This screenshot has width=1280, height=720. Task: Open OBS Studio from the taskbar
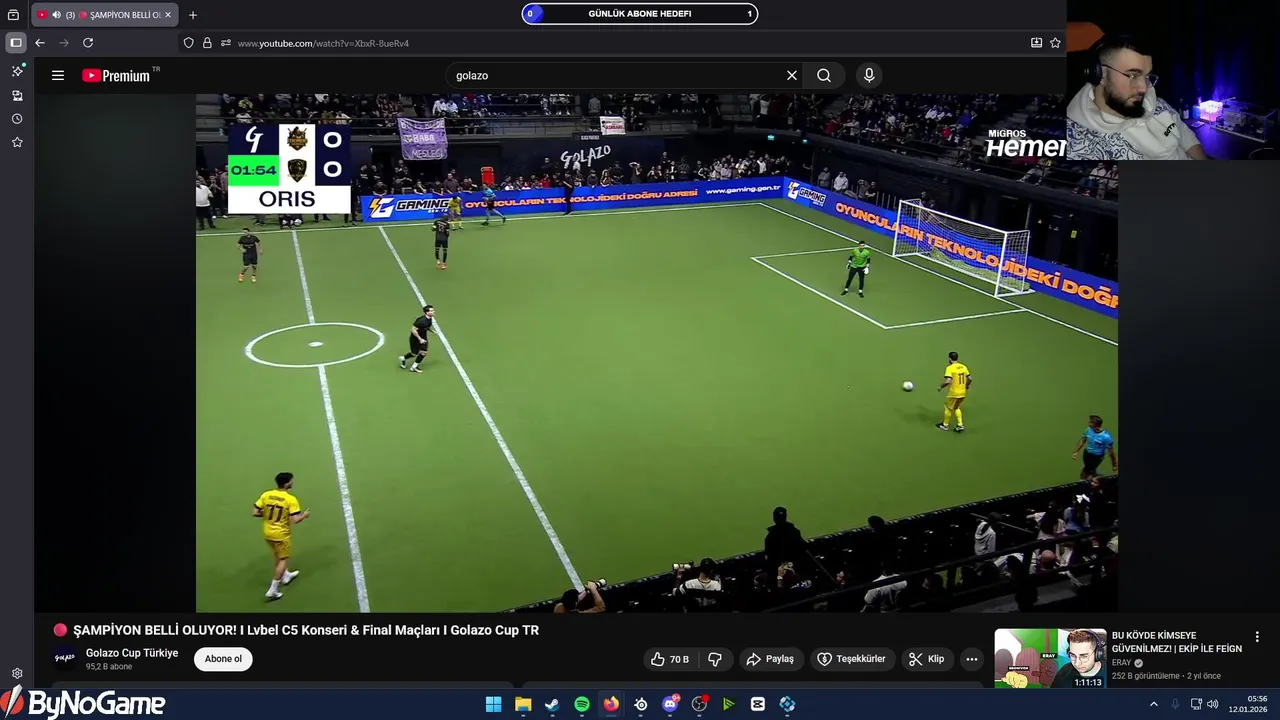click(699, 704)
